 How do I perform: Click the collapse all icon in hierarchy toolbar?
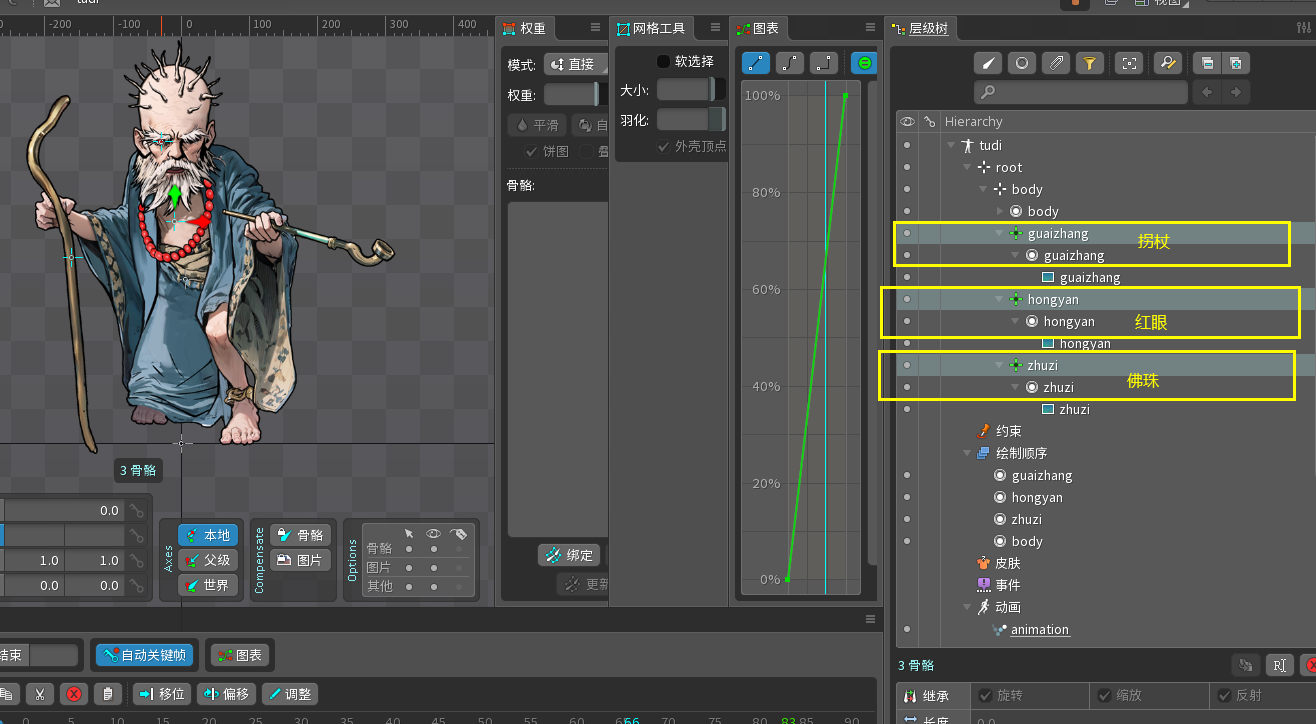click(x=1207, y=63)
